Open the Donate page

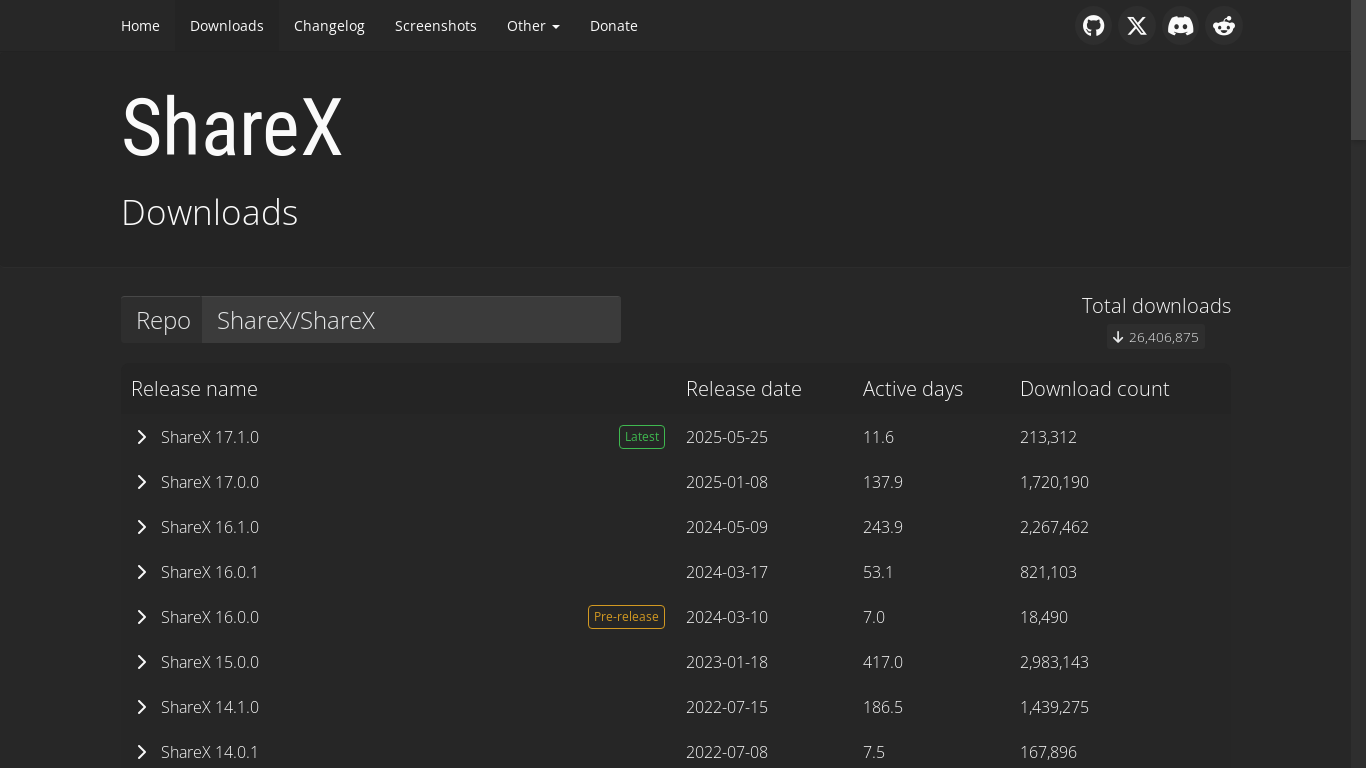point(614,26)
